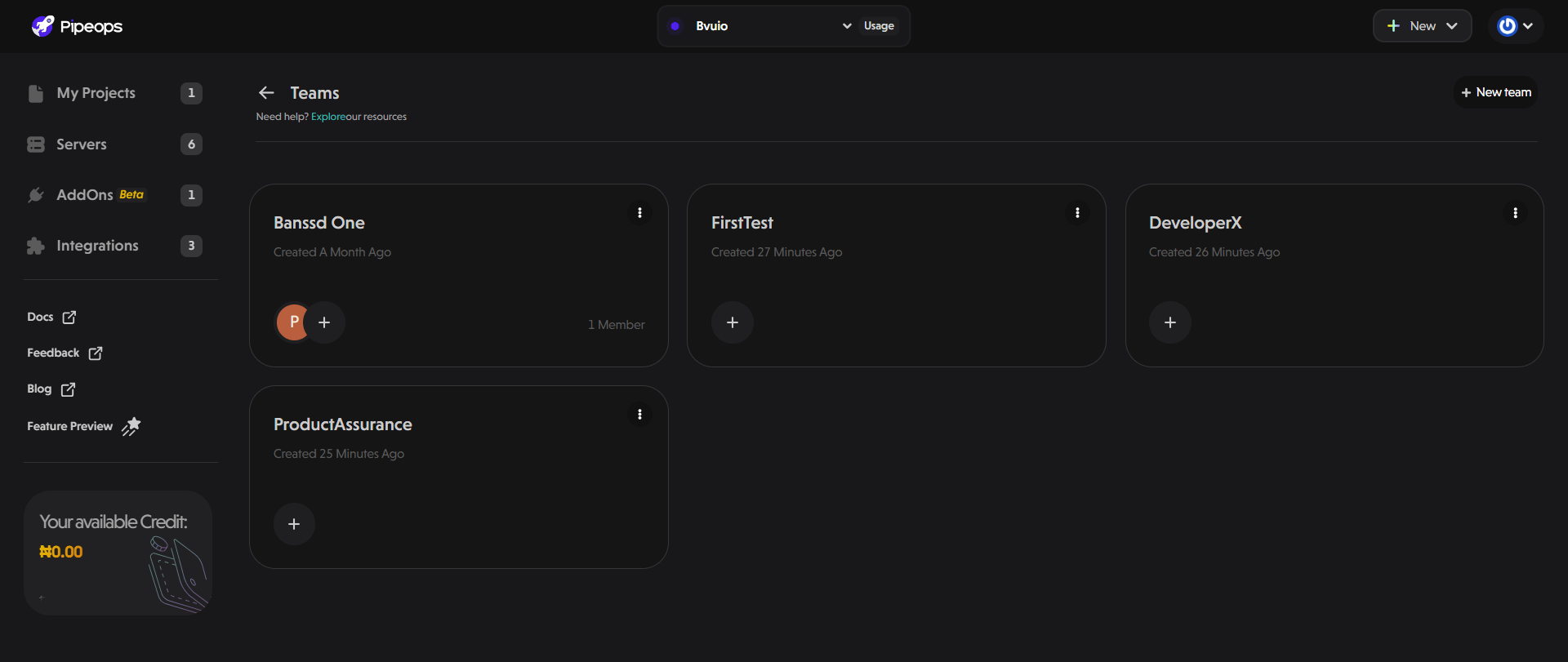Follow the Explore help link
This screenshot has height=662, width=1568.
(327, 117)
